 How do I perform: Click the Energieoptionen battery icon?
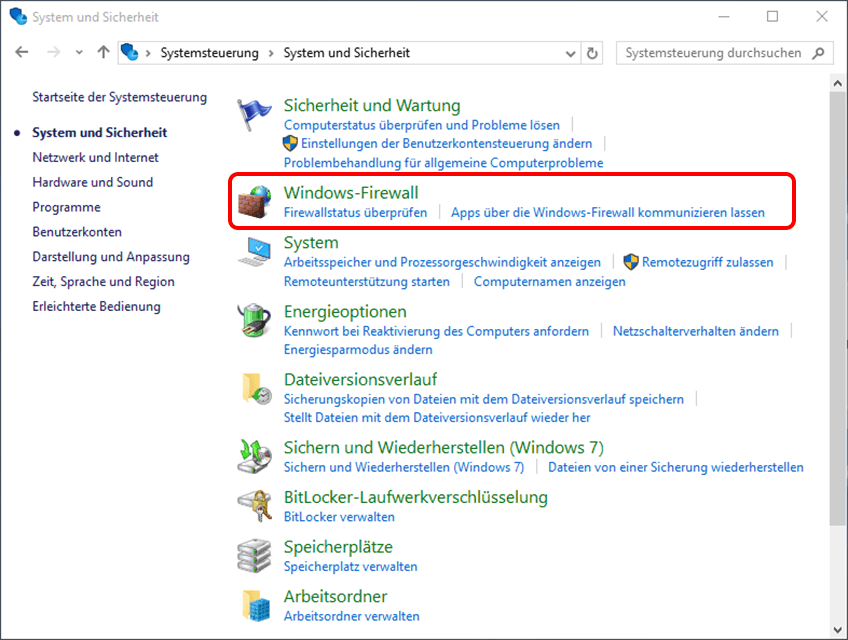[254, 320]
